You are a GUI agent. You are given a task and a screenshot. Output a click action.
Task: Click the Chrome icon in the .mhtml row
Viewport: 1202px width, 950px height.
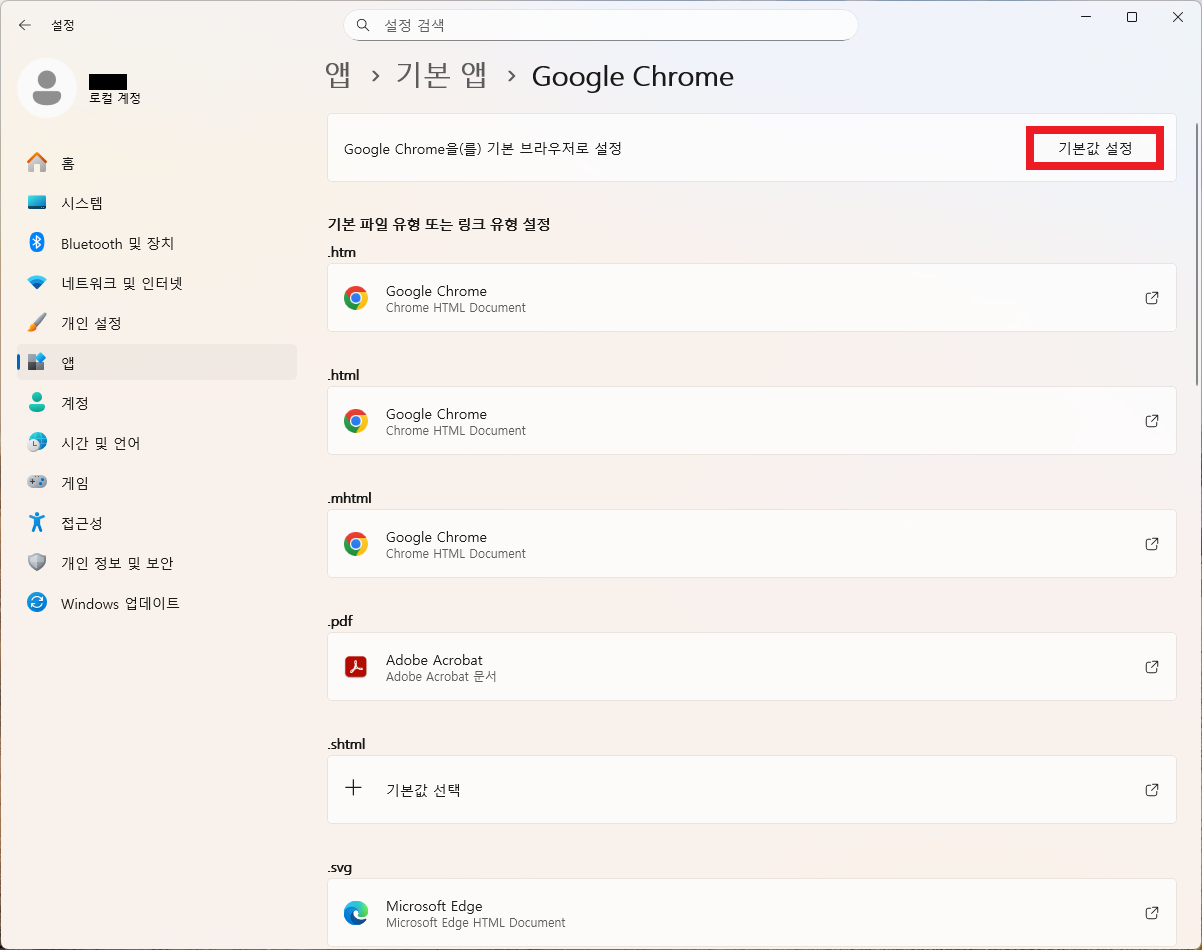(356, 544)
